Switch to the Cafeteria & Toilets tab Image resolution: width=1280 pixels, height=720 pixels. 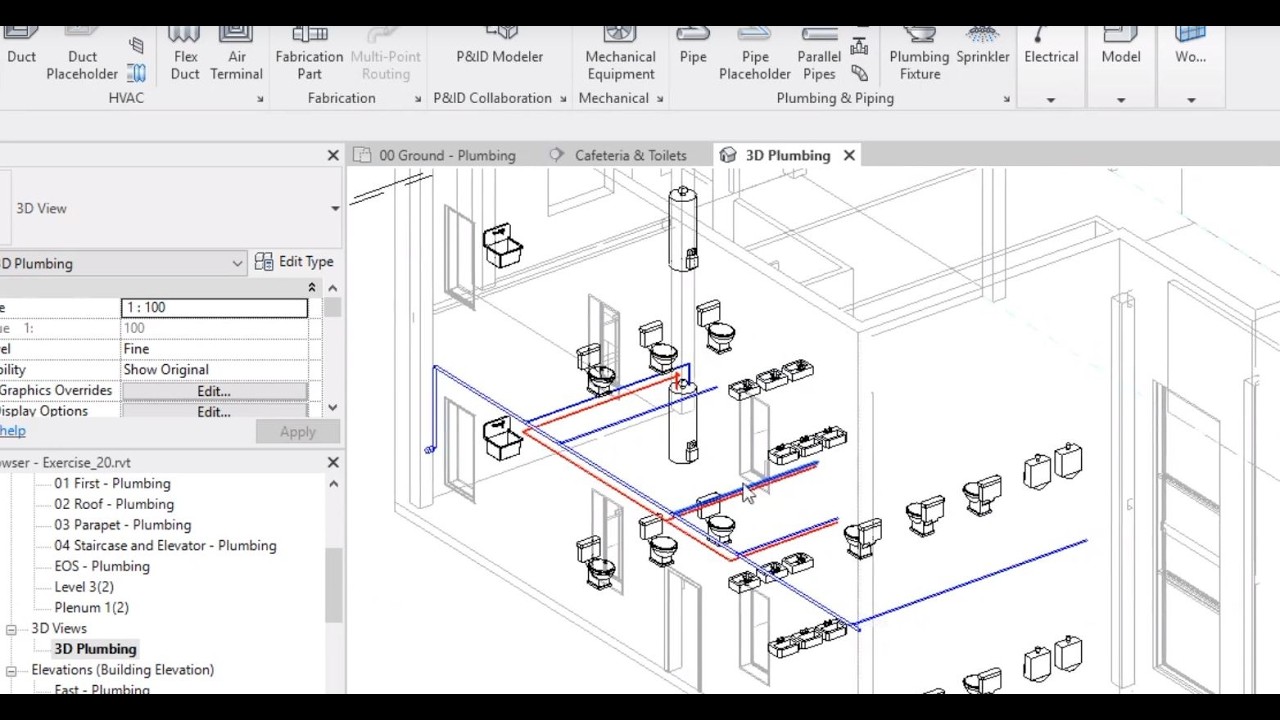(x=619, y=155)
